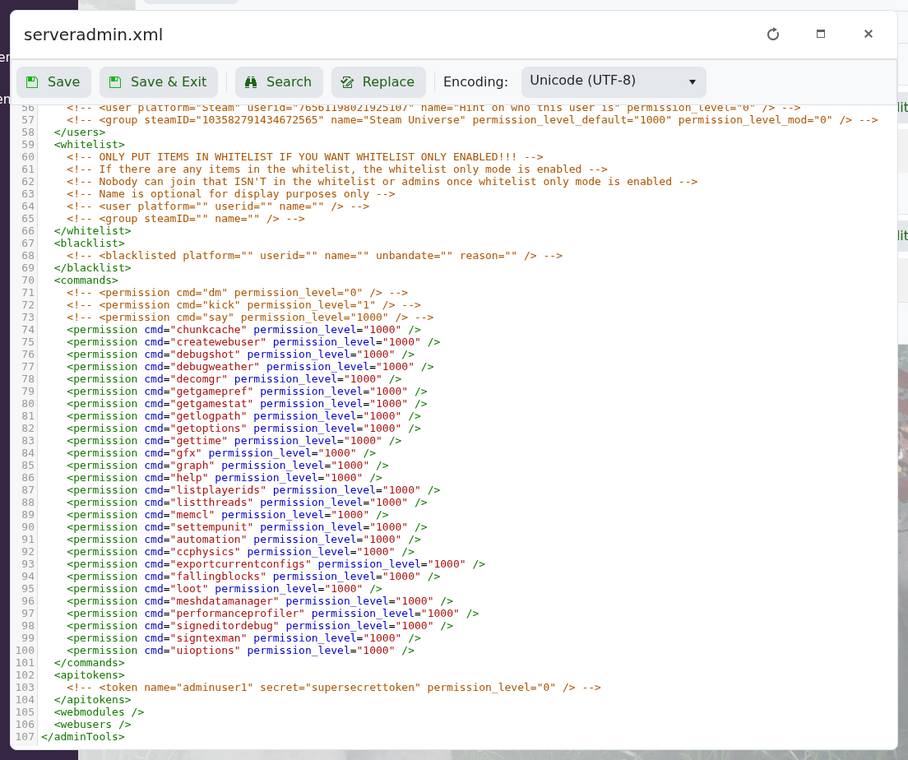Click the "exportcurrentconfigs" permission line

tap(276, 564)
